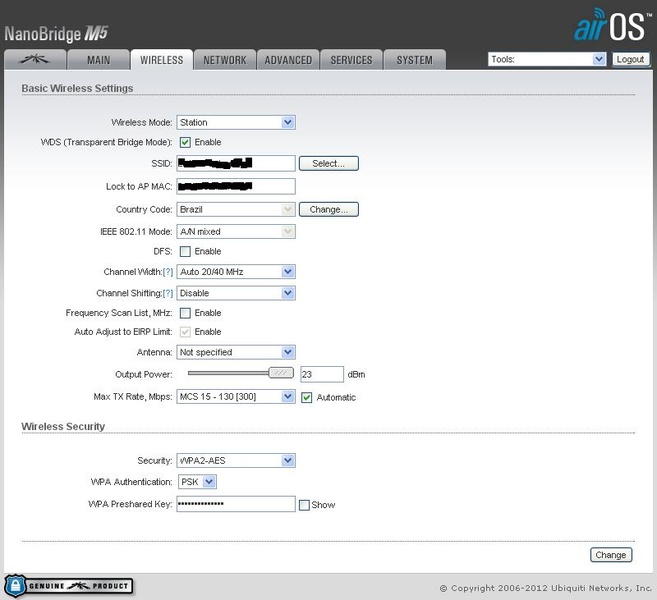The image size is (657, 600).
Task: Click the Output Power slider handle
Action: coord(281,373)
